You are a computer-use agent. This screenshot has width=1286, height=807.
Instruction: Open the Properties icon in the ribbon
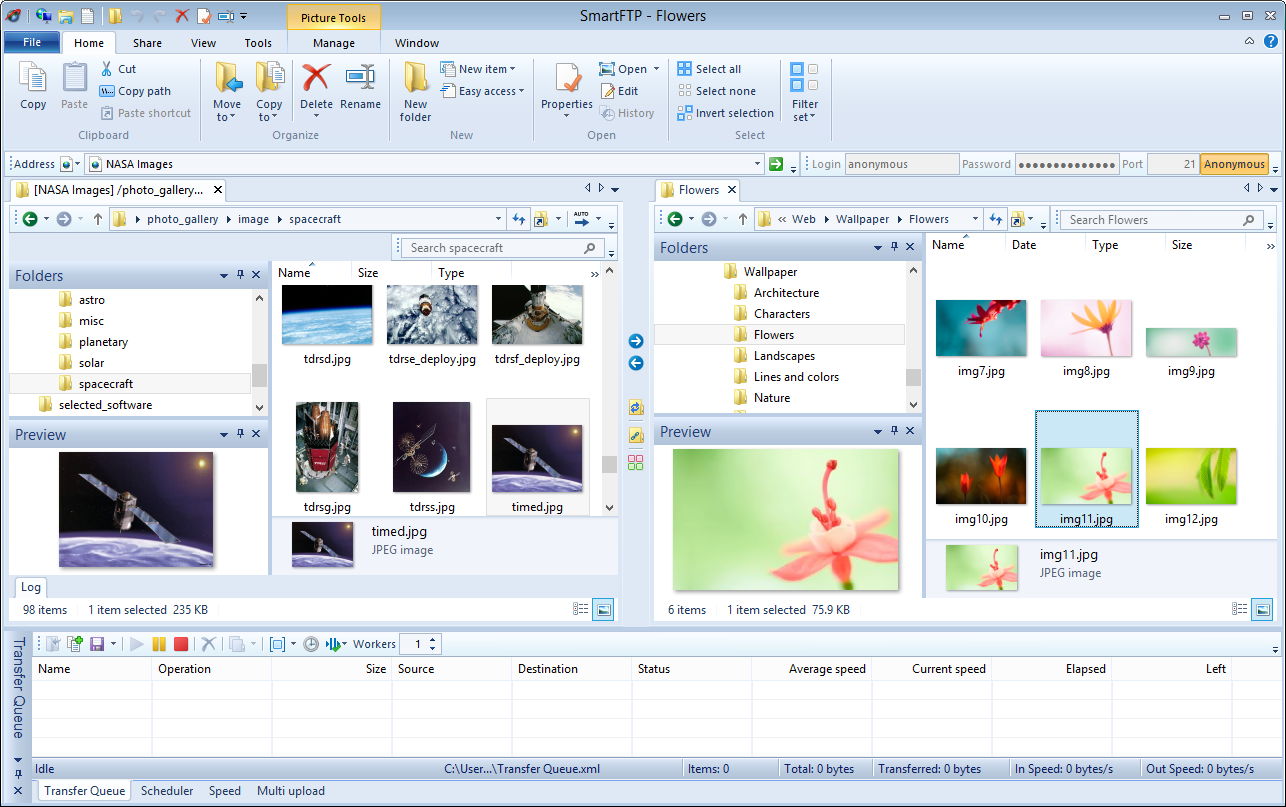pos(567,92)
